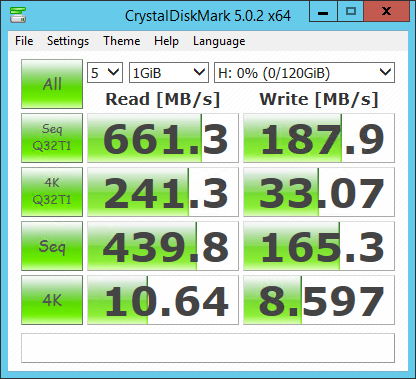Open the Help menu
Image resolution: width=416 pixels, height=379 pixels.
(166, 41)
